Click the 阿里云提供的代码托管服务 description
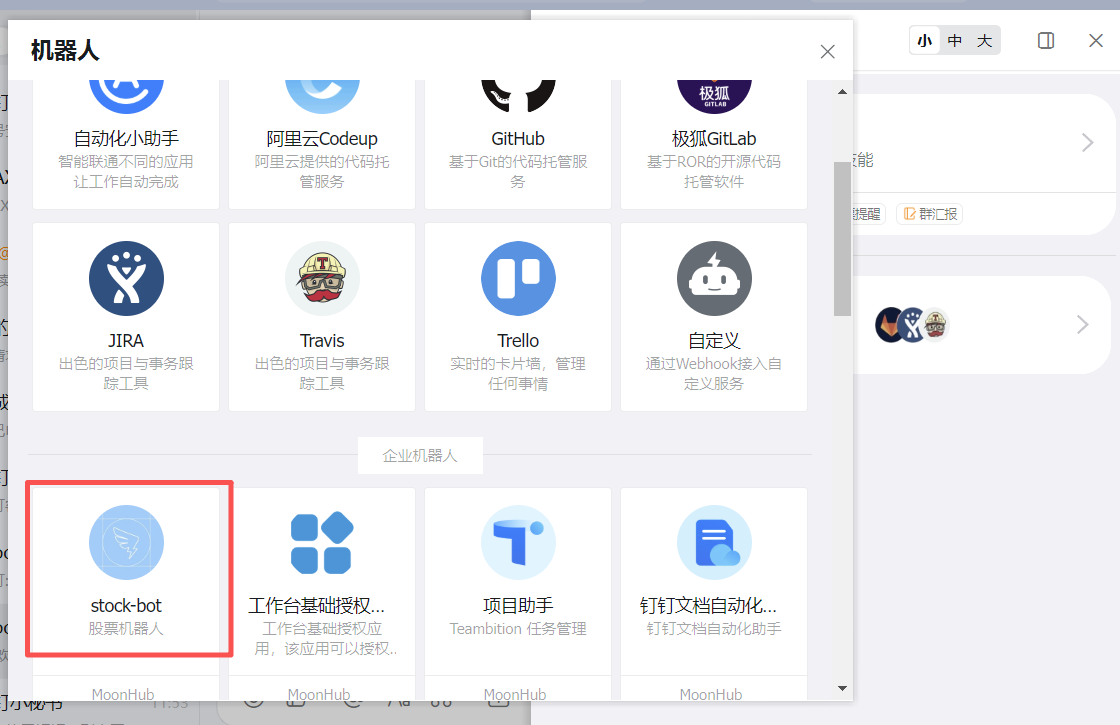1120x725 pixels. coord(321,171)
